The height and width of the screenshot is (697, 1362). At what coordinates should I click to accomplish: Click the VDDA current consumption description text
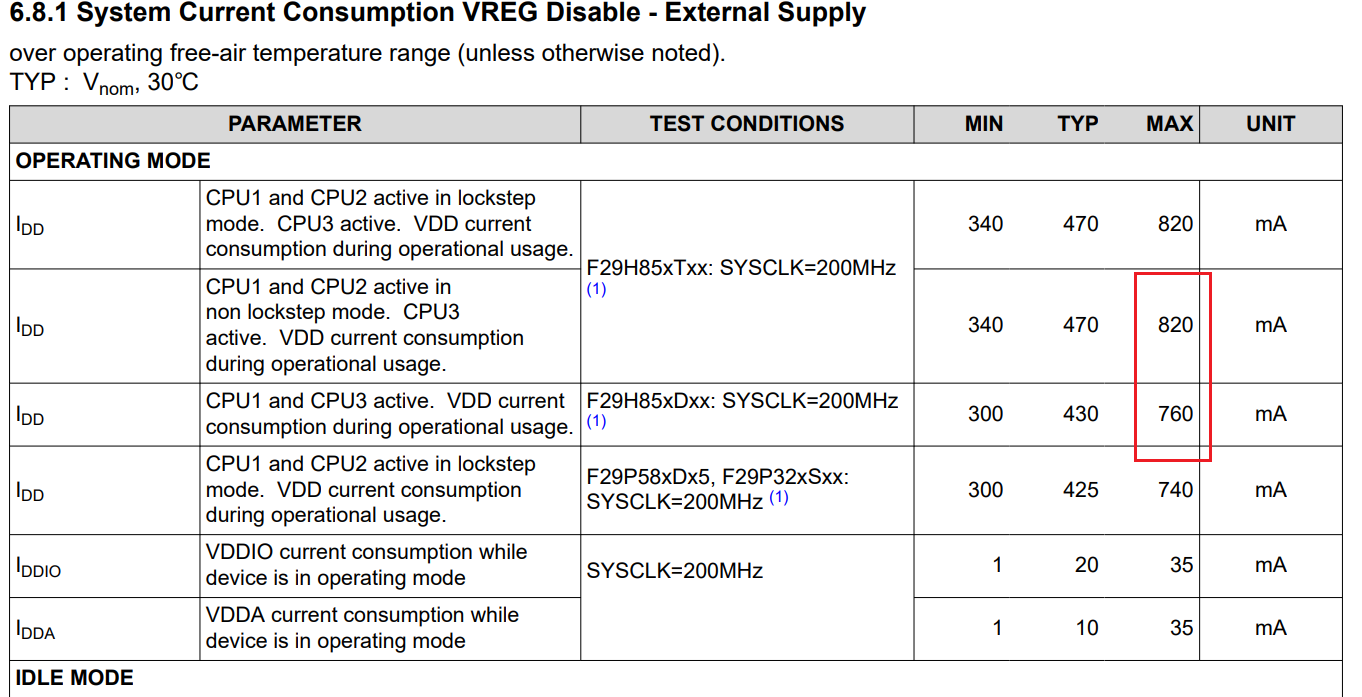pos(363,628)
